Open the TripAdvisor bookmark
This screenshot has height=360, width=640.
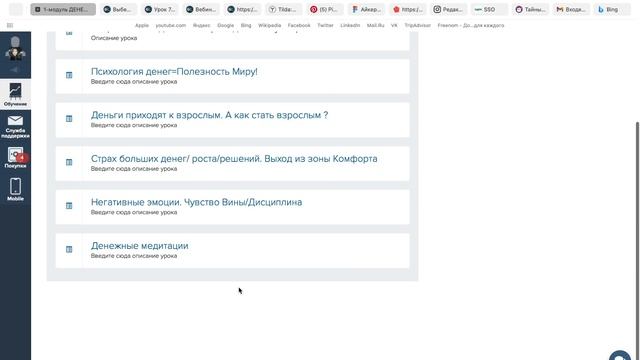pos(418,25)
